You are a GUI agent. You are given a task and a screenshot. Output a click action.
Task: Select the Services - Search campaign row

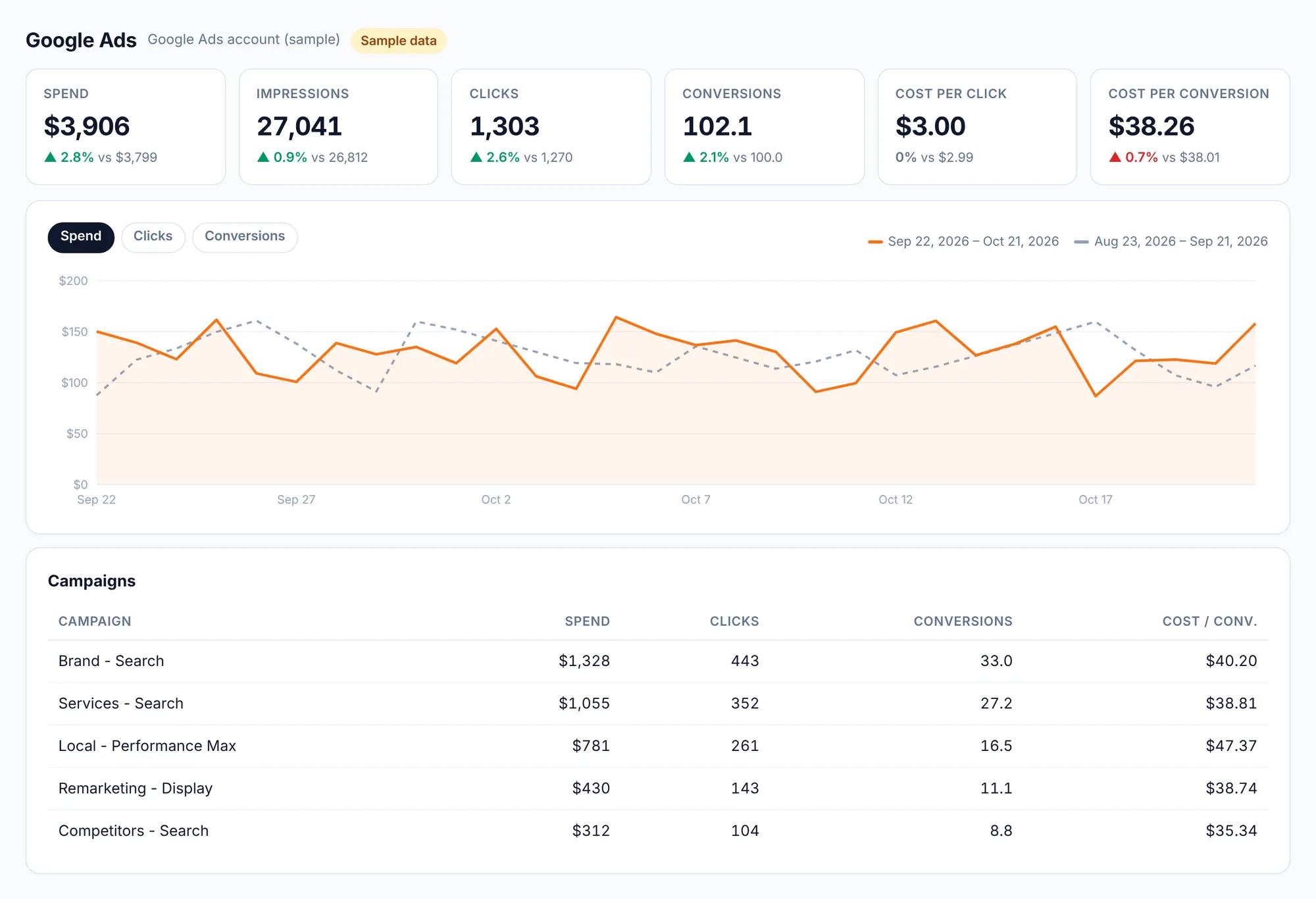click(x=658, y=704)
